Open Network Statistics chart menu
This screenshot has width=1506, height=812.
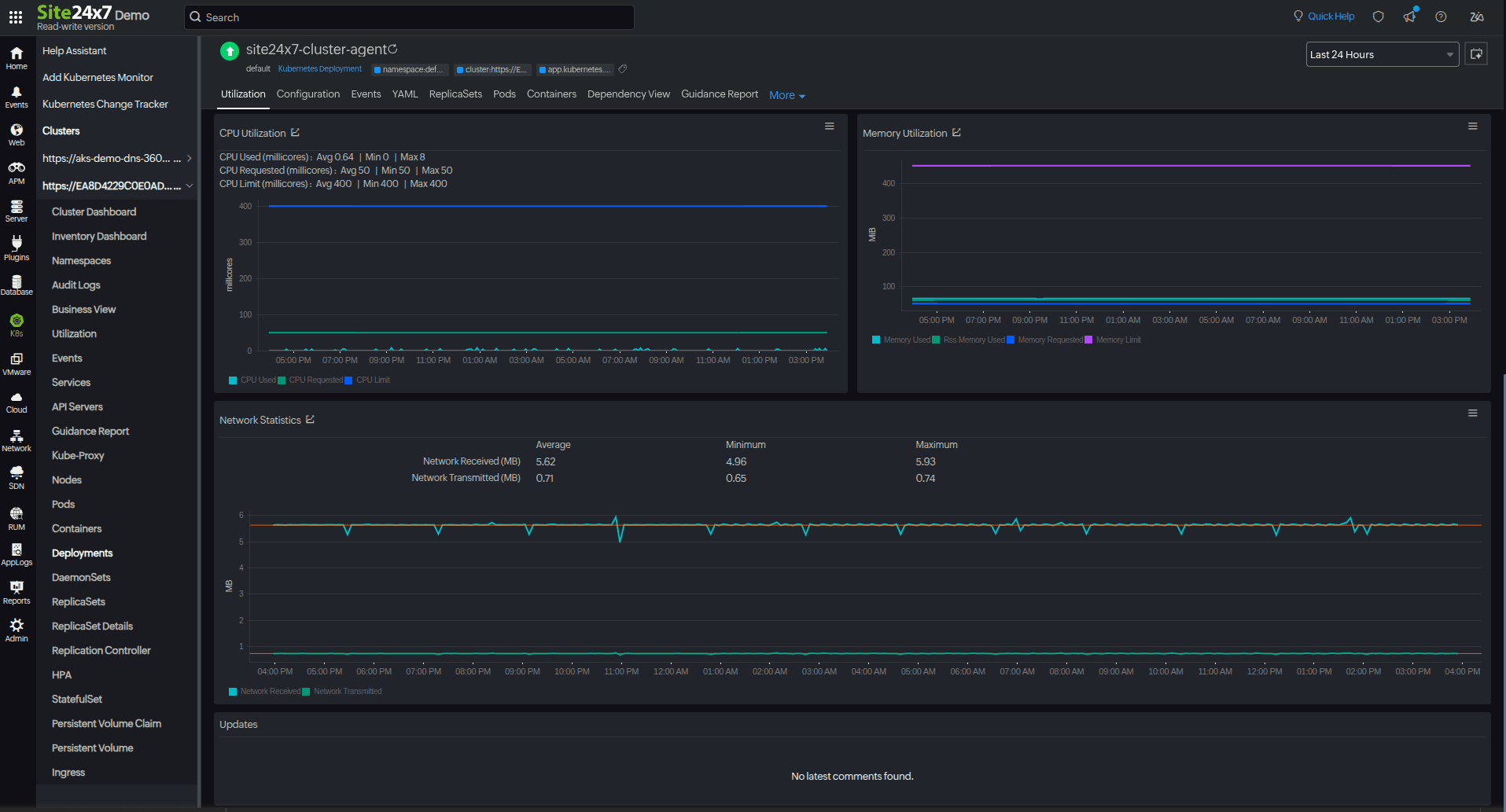pyautogui.click(x=1472, y=413)
